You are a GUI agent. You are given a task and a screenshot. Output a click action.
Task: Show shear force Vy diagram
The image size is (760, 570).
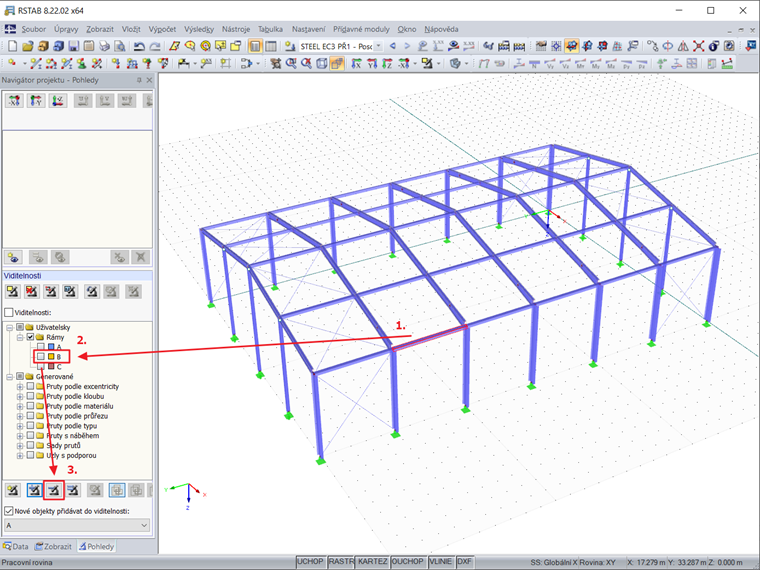click(x=550, y=63)
